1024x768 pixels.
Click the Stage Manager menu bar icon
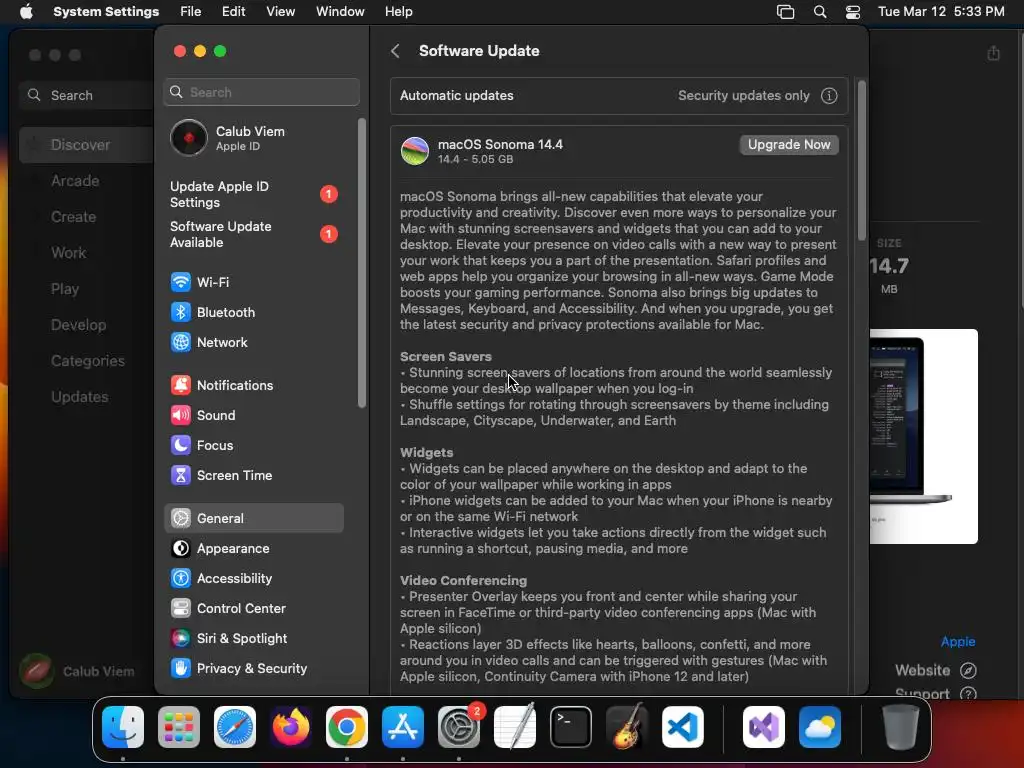coord(785,12)
